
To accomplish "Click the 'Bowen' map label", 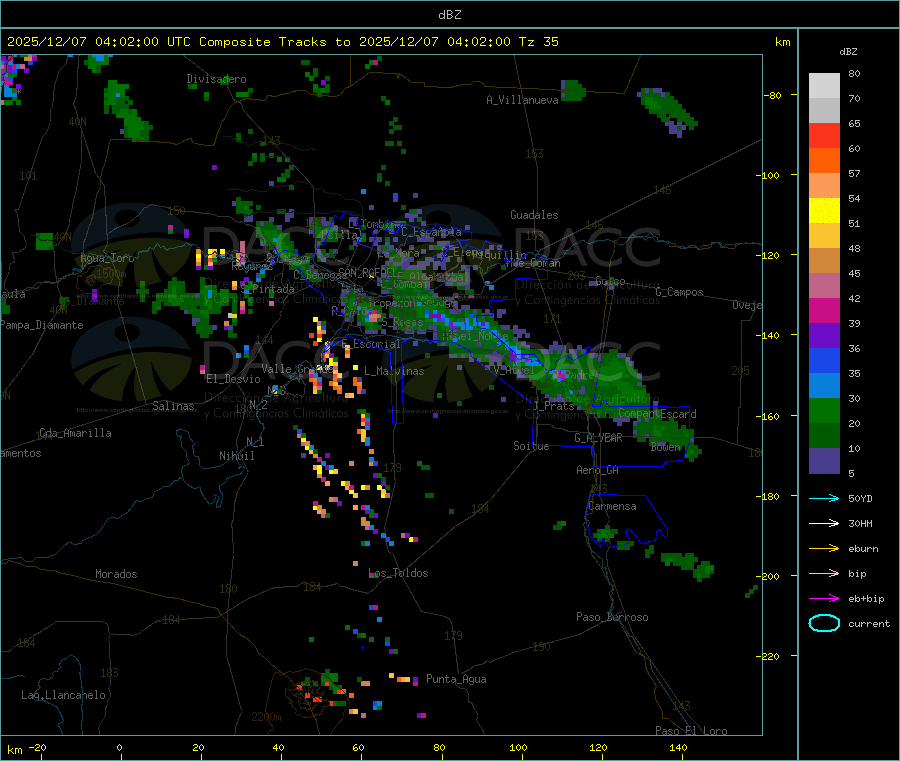I will [666, 446].
